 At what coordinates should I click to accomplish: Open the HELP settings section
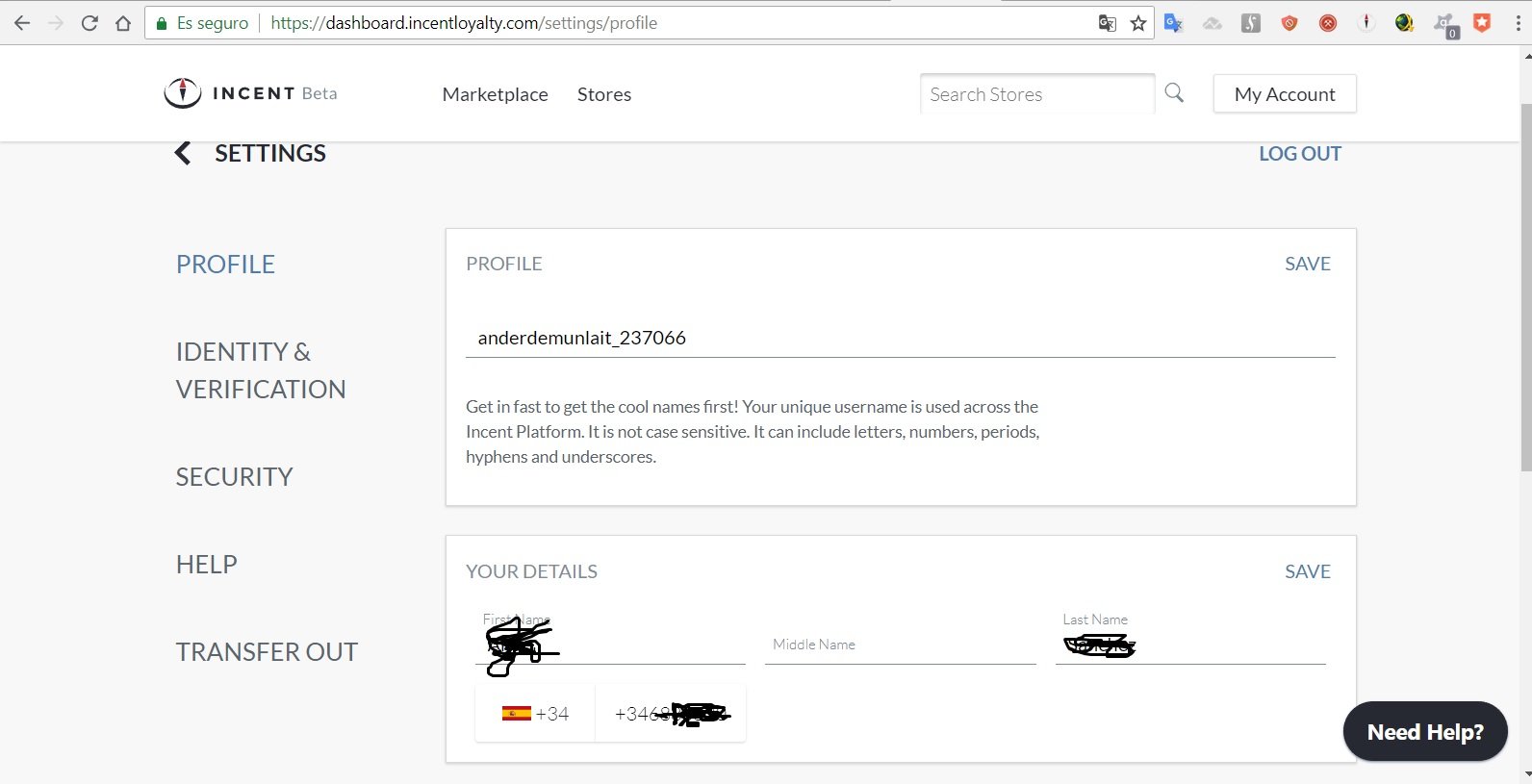pos(206,565)
